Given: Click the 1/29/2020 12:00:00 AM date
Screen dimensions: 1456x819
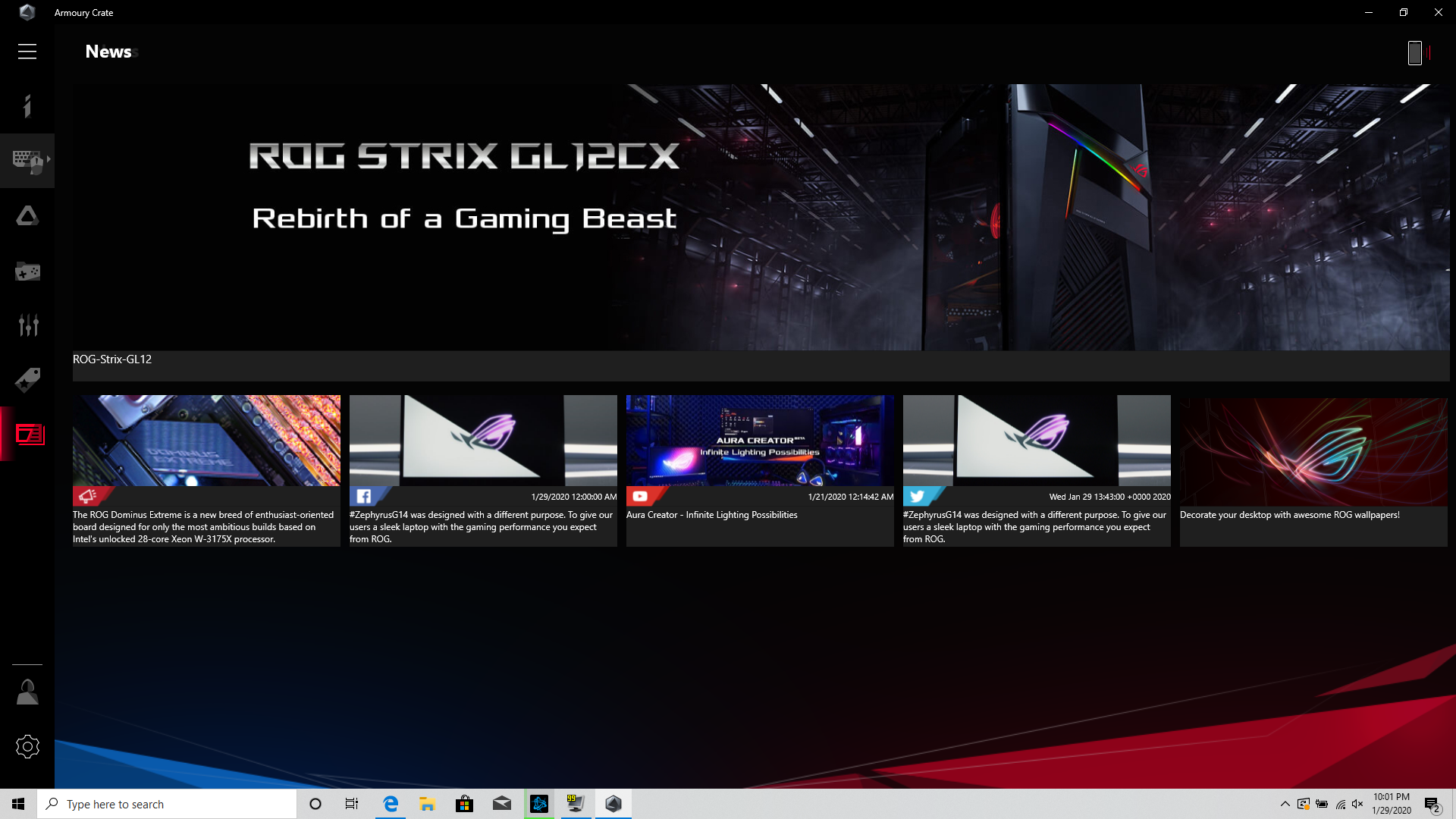Looking at the screenshot, I should 574,497.
